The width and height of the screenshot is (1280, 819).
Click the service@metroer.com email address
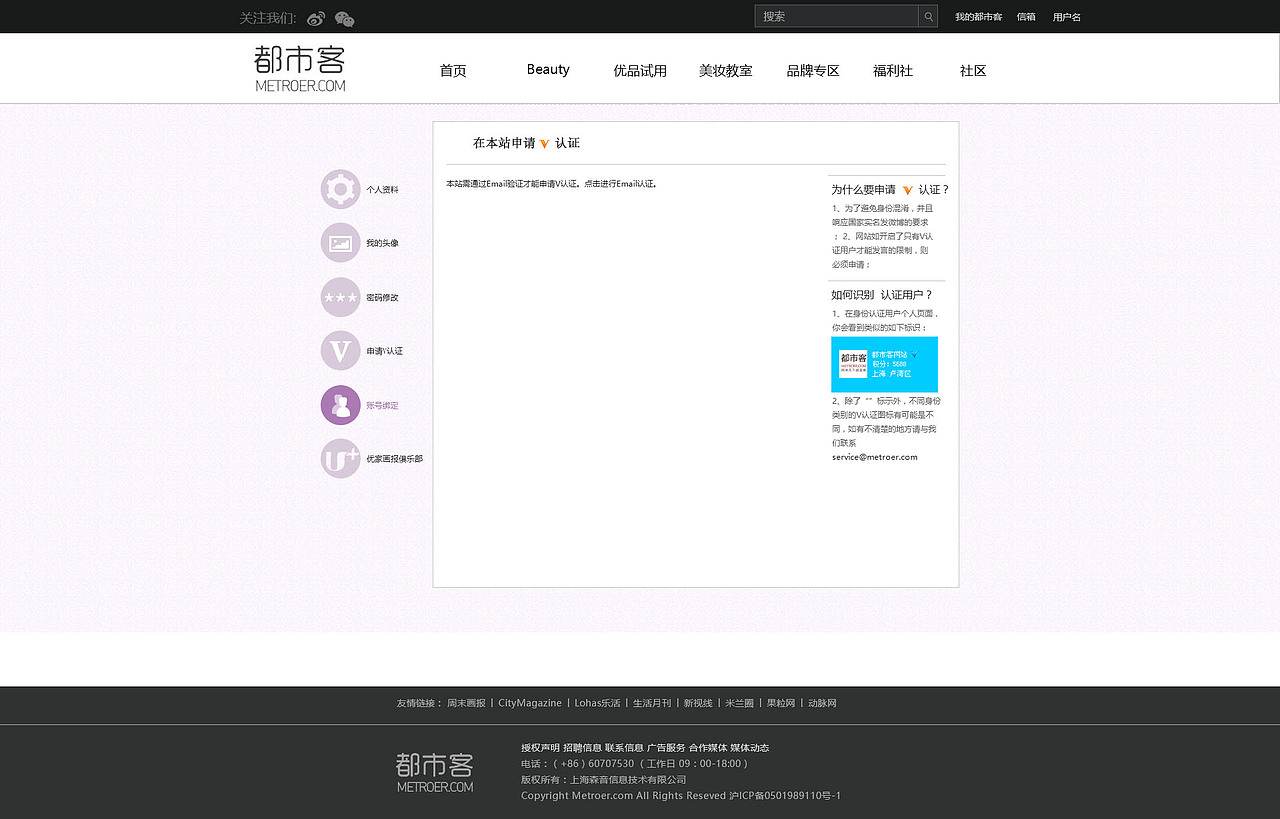[874, 457]
